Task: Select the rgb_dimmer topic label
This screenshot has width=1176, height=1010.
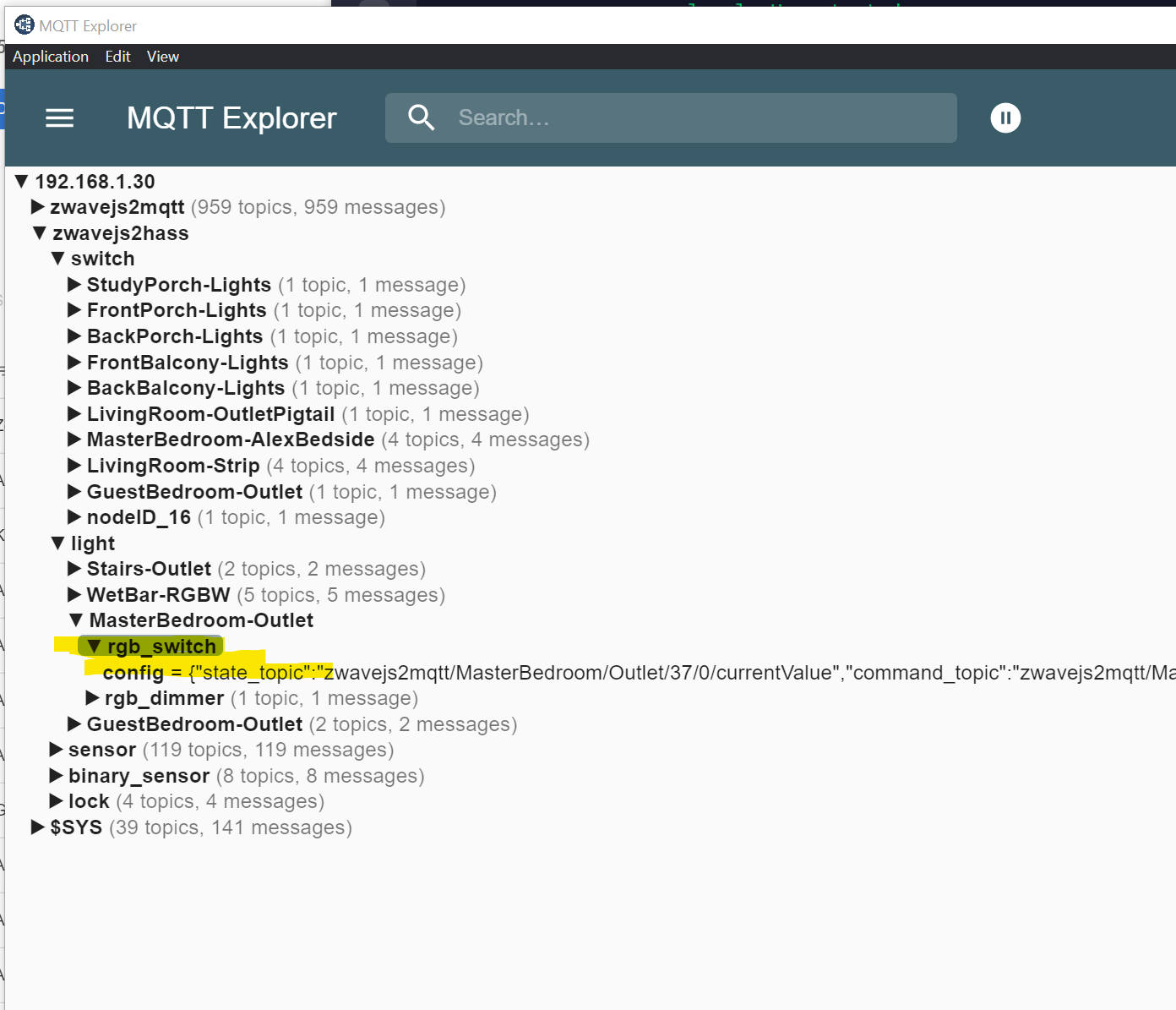Action: click(165, 698)
